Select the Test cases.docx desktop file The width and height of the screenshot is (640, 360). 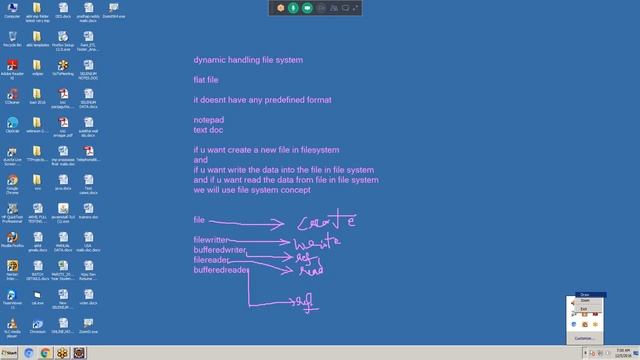88,184
